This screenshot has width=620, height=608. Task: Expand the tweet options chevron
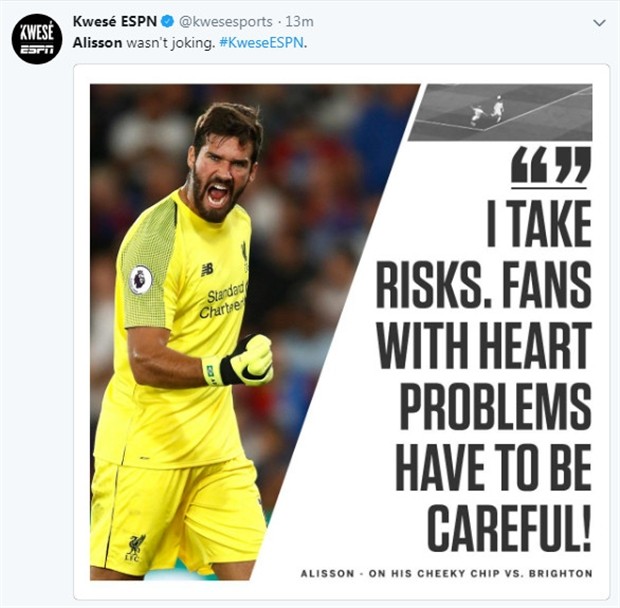tap(599, 23)
